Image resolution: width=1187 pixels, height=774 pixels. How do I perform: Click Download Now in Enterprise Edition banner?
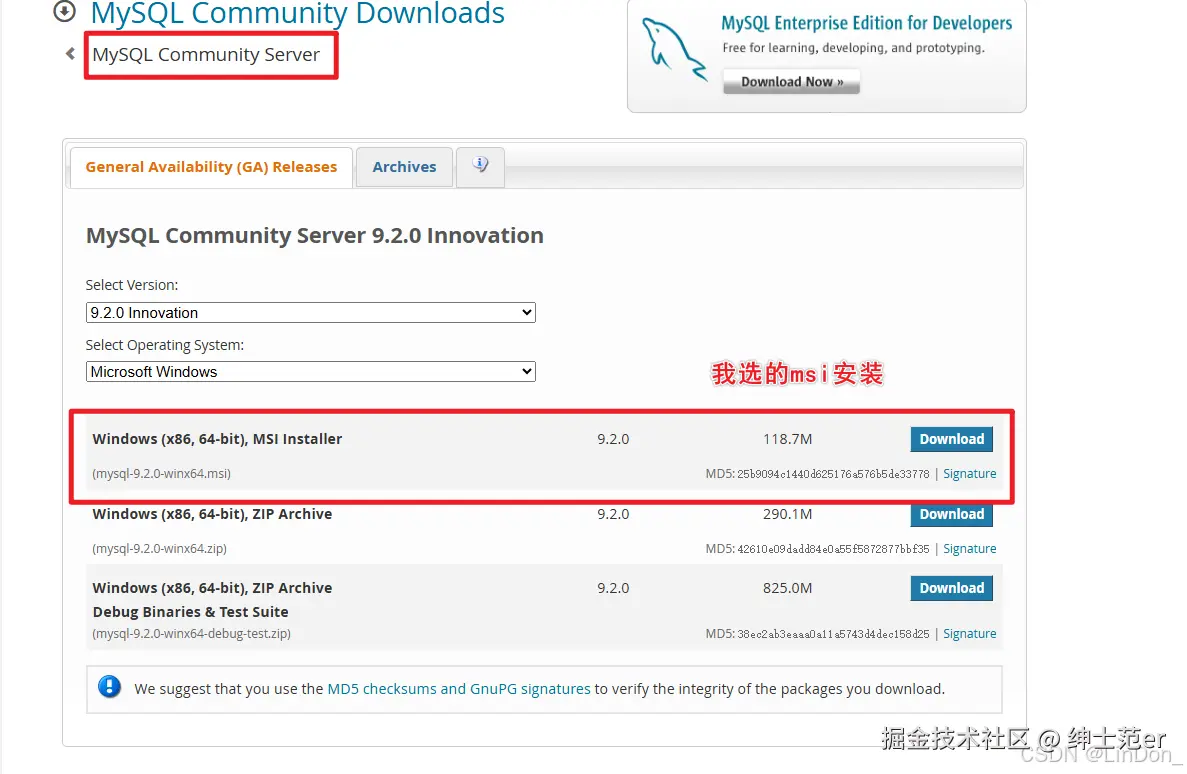click(791, 82)
